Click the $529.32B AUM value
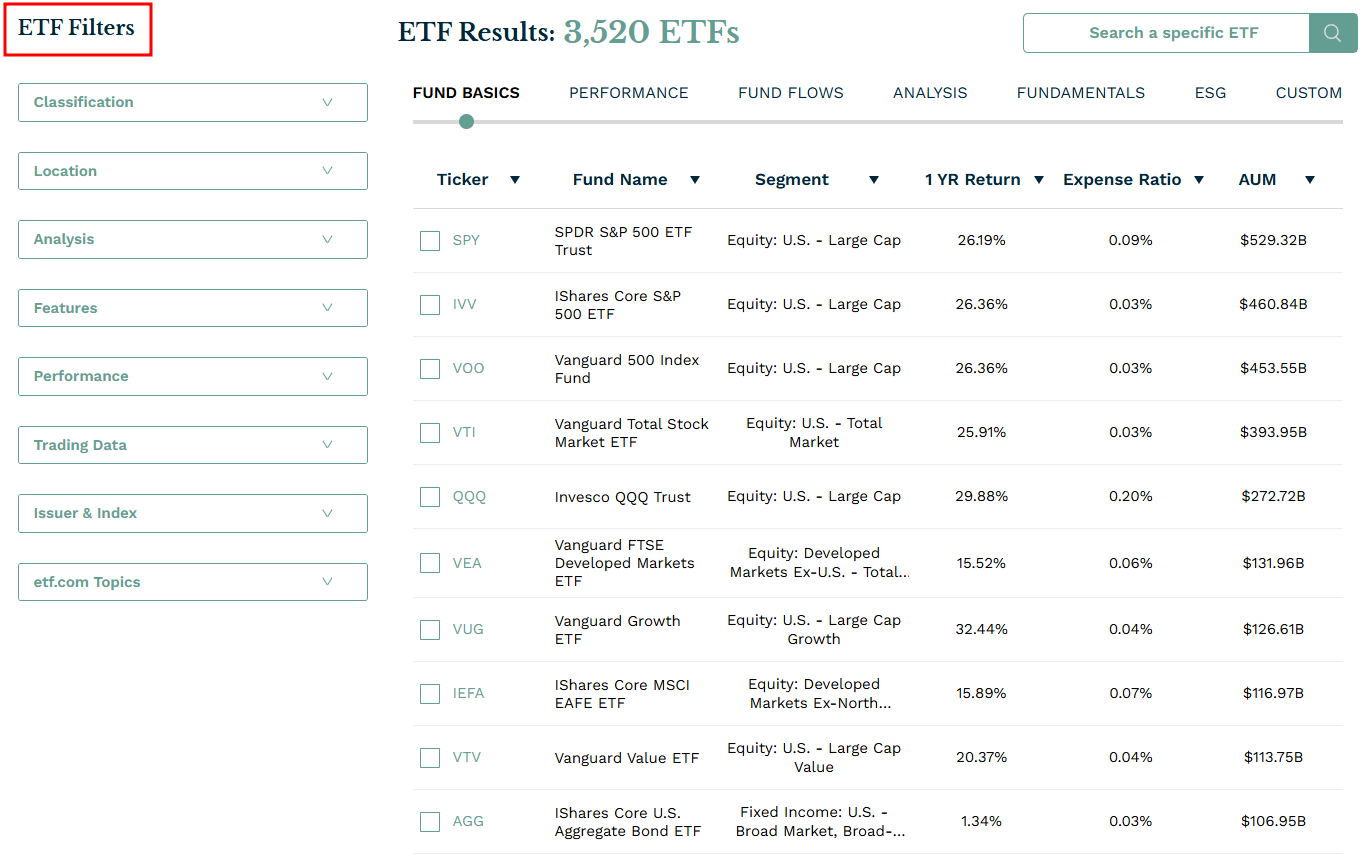1372x862 pixels. click(x=1273, y=241)
